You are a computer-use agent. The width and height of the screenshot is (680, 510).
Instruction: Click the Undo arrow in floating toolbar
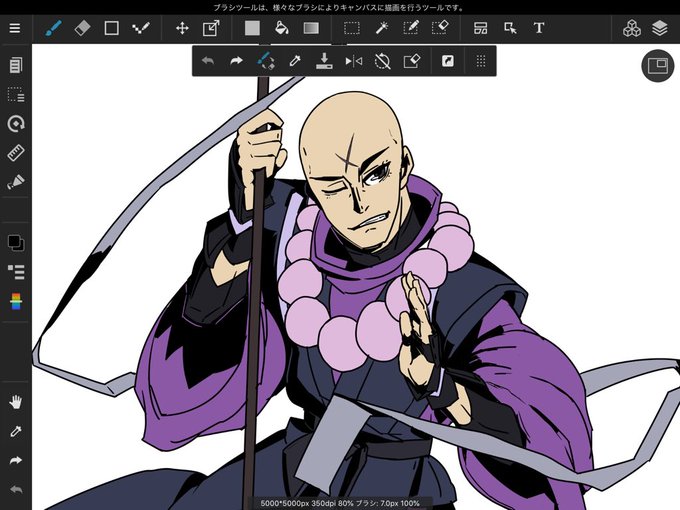(208, 61)
